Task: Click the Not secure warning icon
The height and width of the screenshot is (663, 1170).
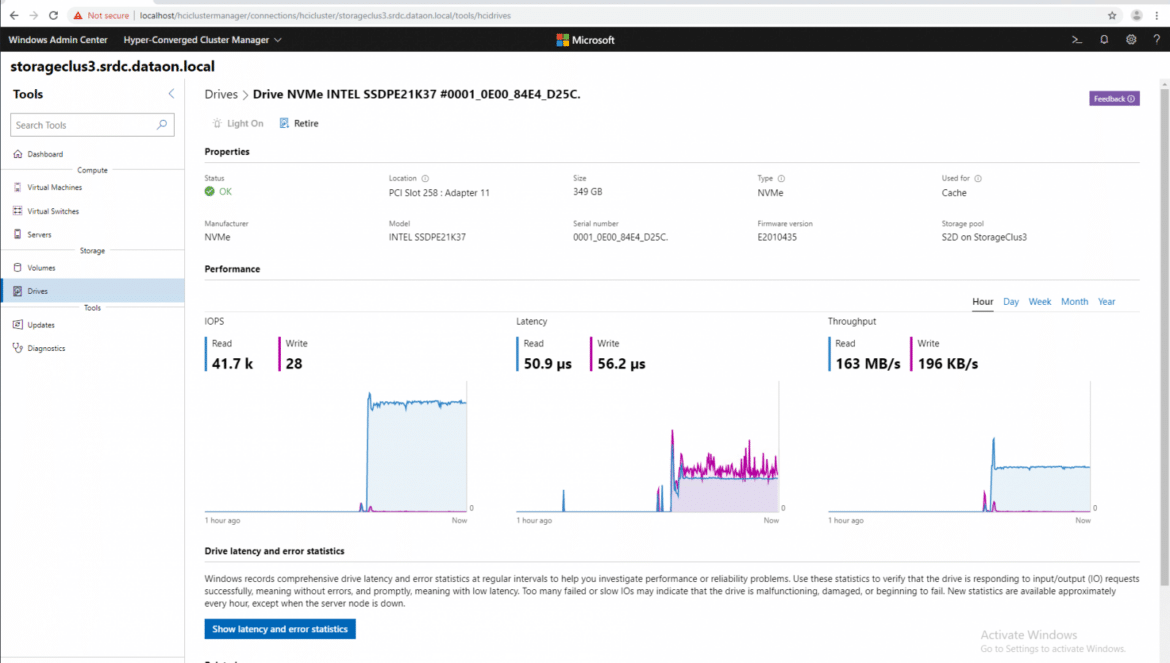Action: 78,15
